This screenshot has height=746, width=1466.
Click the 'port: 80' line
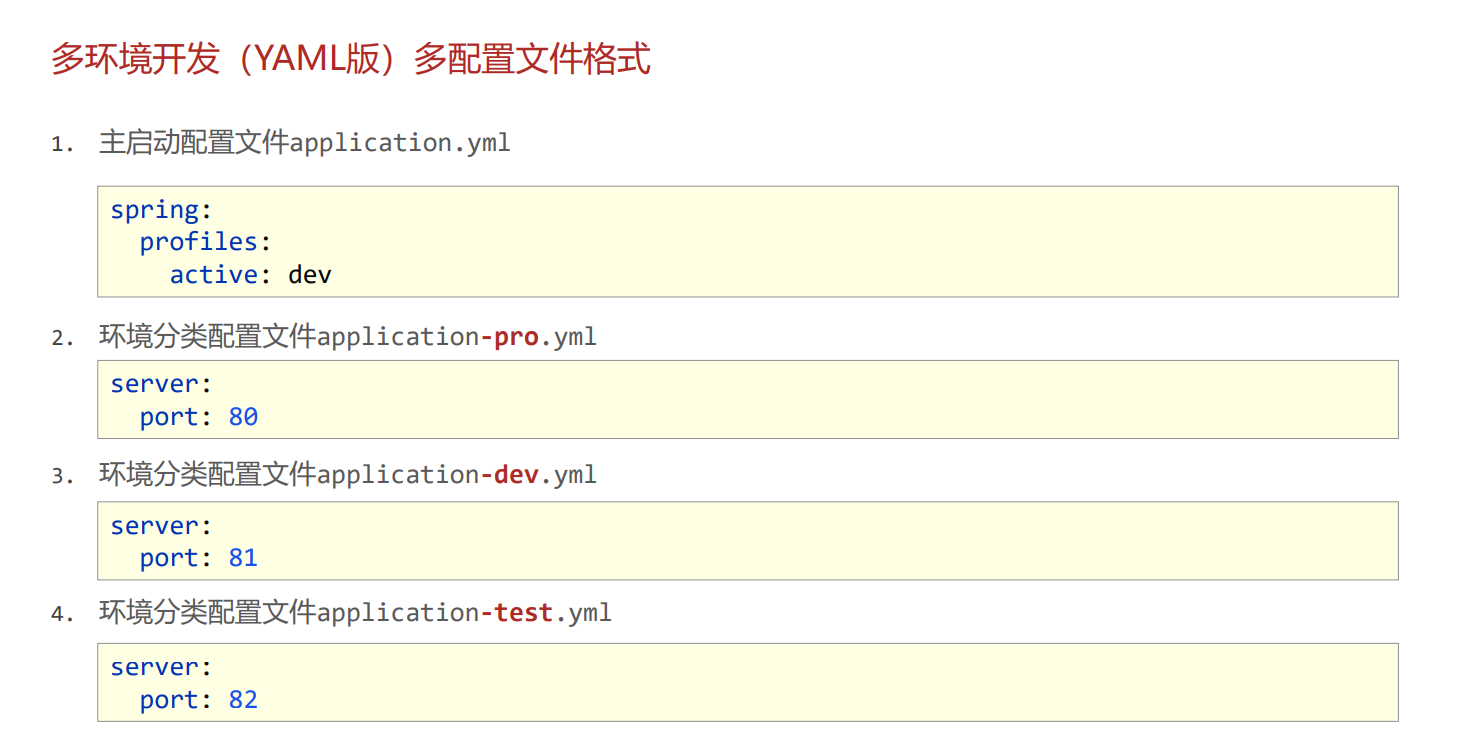pyautogui.click(x=199, y=417)
